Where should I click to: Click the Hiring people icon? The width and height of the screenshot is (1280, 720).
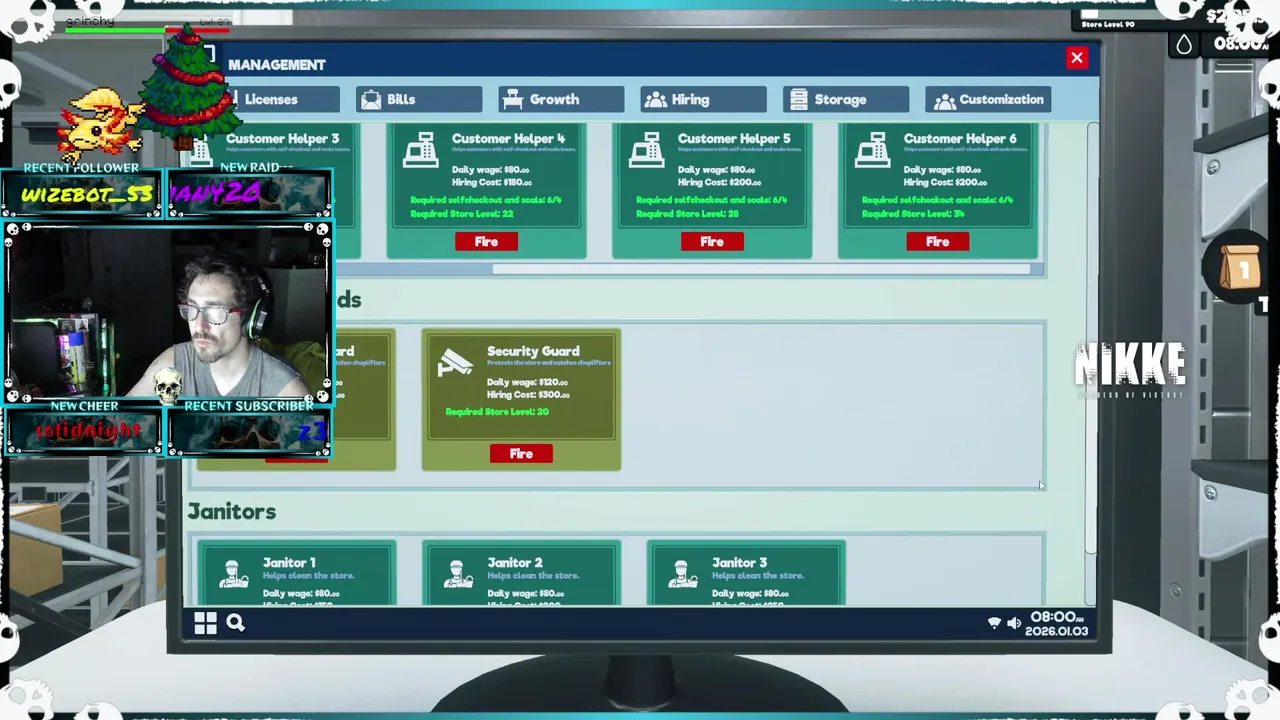(655, 100)
